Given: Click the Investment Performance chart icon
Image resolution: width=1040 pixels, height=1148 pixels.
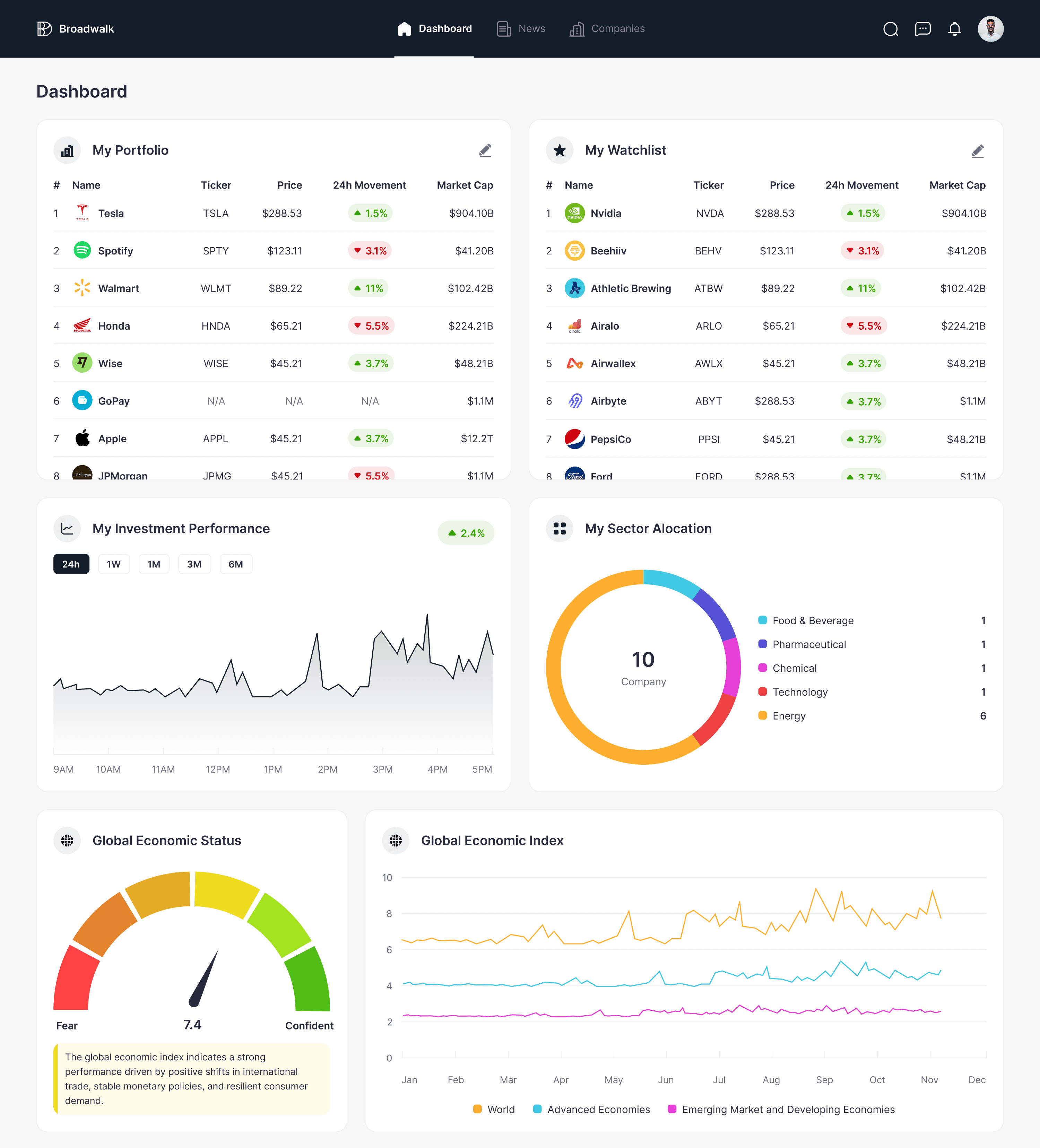Looking at the screenshot, I should click(67, 529).
